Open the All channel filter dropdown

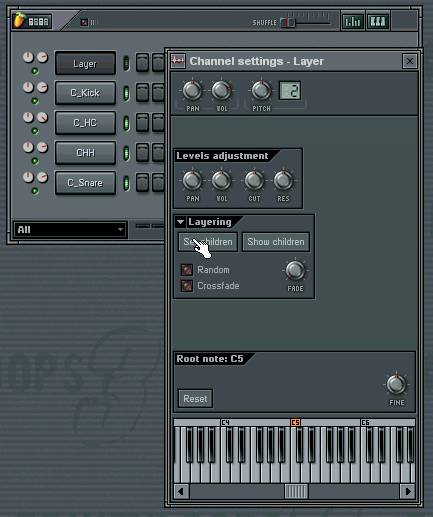pyautogui.click(x=70, y=229)
